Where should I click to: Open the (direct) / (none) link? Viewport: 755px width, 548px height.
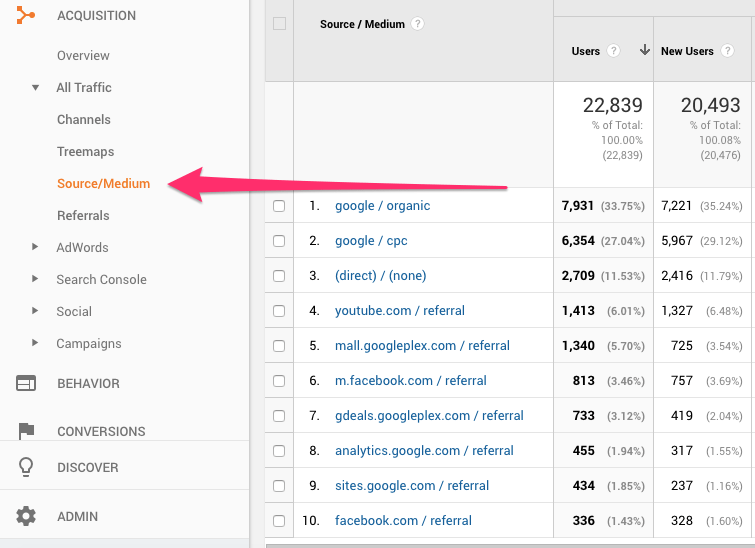pyautogui.click(x=380, y=276)
